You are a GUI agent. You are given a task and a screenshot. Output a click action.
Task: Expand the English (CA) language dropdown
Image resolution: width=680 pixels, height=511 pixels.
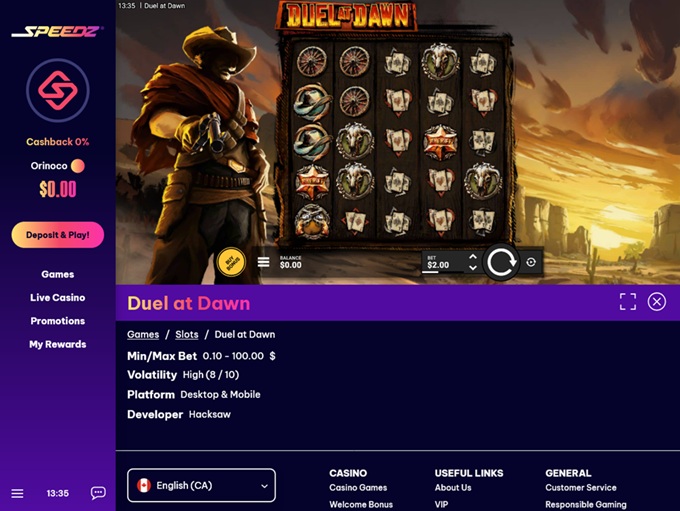[201, 485]
